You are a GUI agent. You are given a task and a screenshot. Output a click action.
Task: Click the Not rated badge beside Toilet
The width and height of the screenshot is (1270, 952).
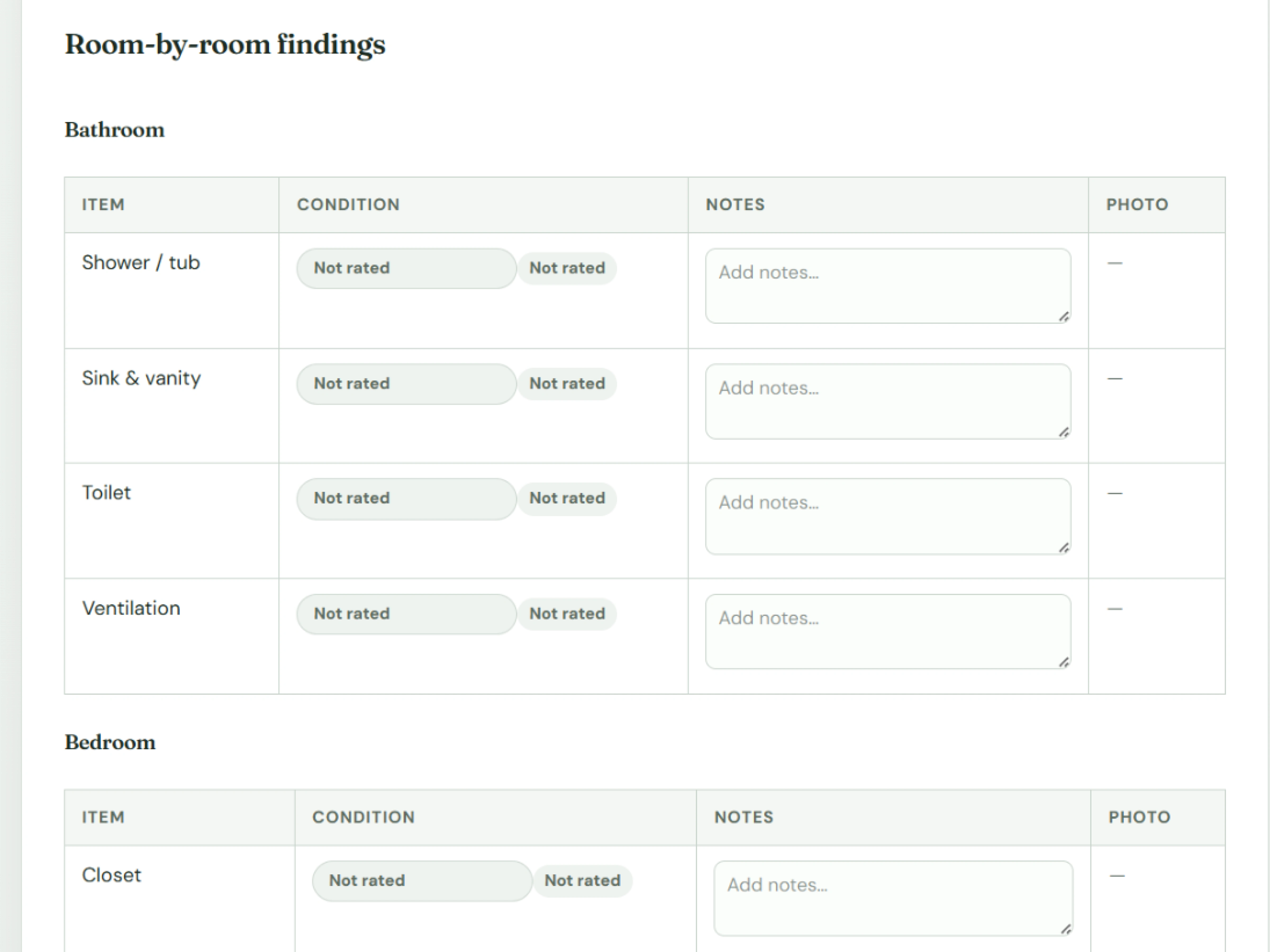(x=567, y=498)
